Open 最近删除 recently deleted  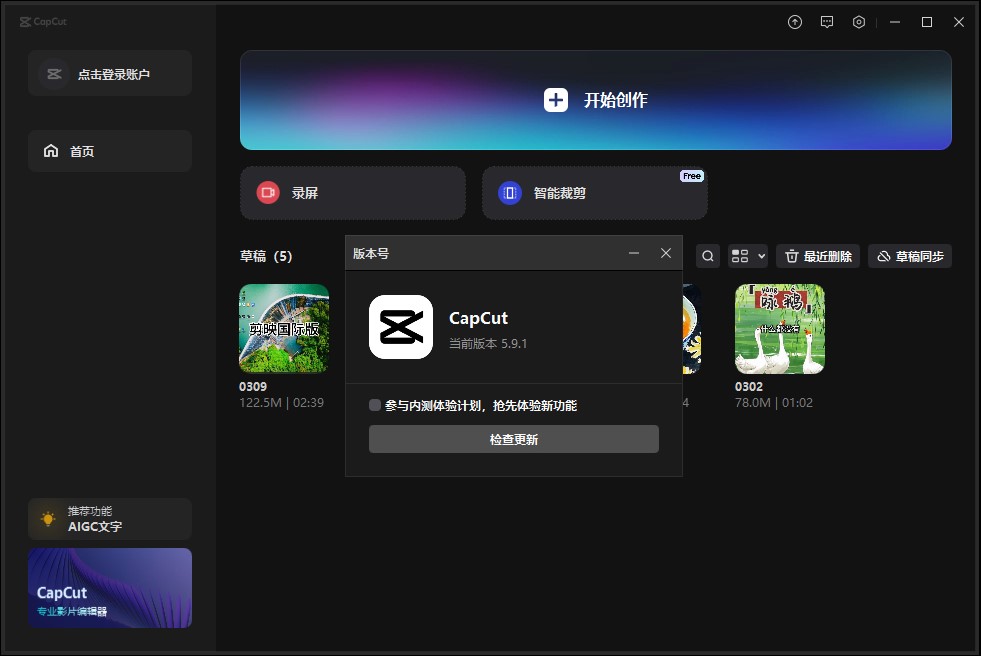[818, 256]
